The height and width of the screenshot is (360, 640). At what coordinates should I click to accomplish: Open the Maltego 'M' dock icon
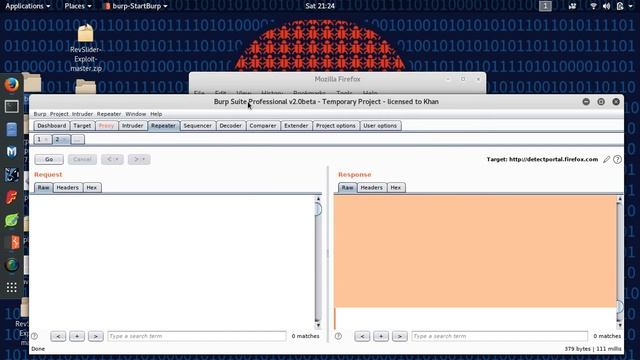coord(11,152)
